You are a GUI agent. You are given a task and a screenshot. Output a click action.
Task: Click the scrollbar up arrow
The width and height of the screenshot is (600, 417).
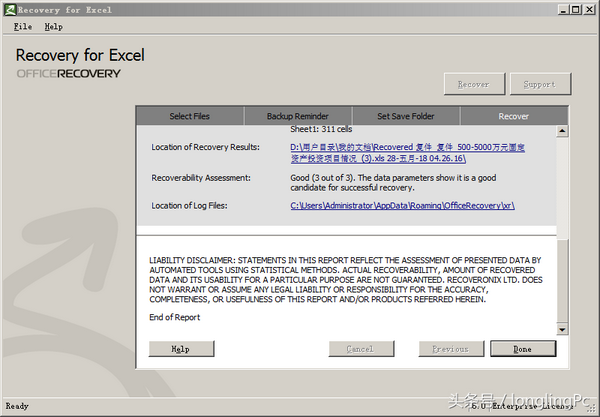(562, 131)
